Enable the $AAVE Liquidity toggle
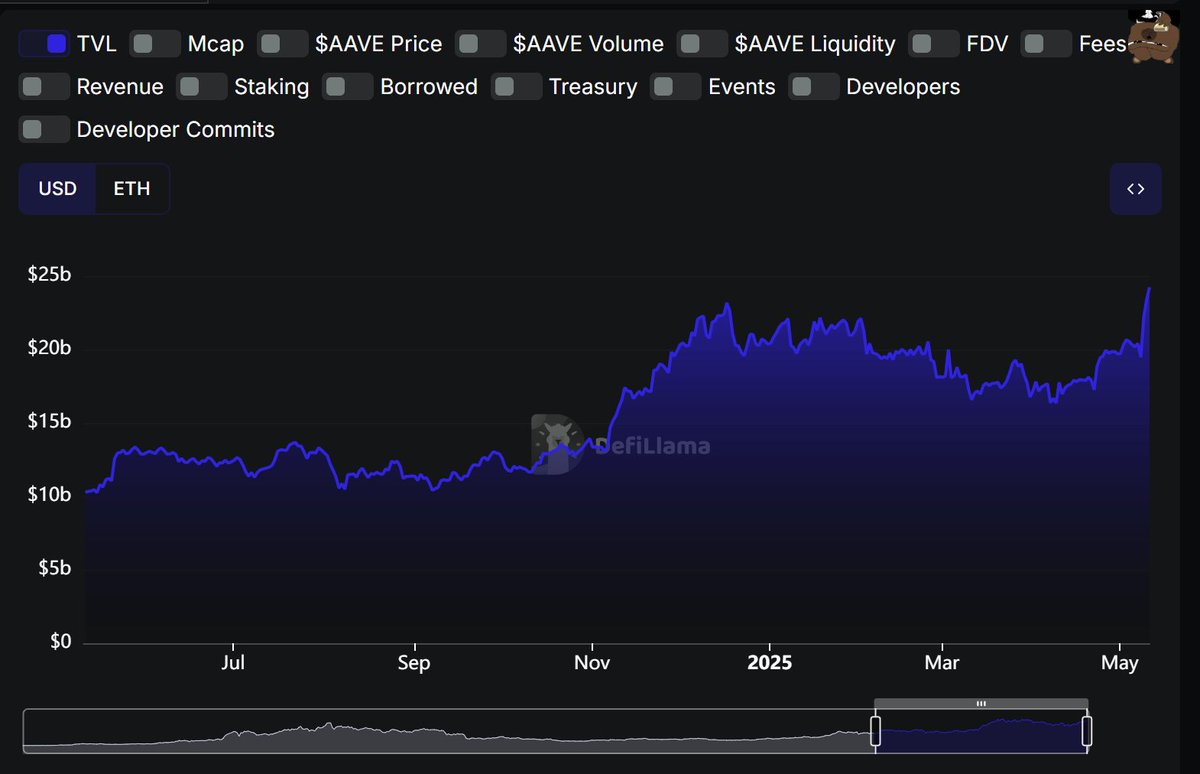Image resolution: width=1200 pixels, height=774 pixels. click(702, 43)
